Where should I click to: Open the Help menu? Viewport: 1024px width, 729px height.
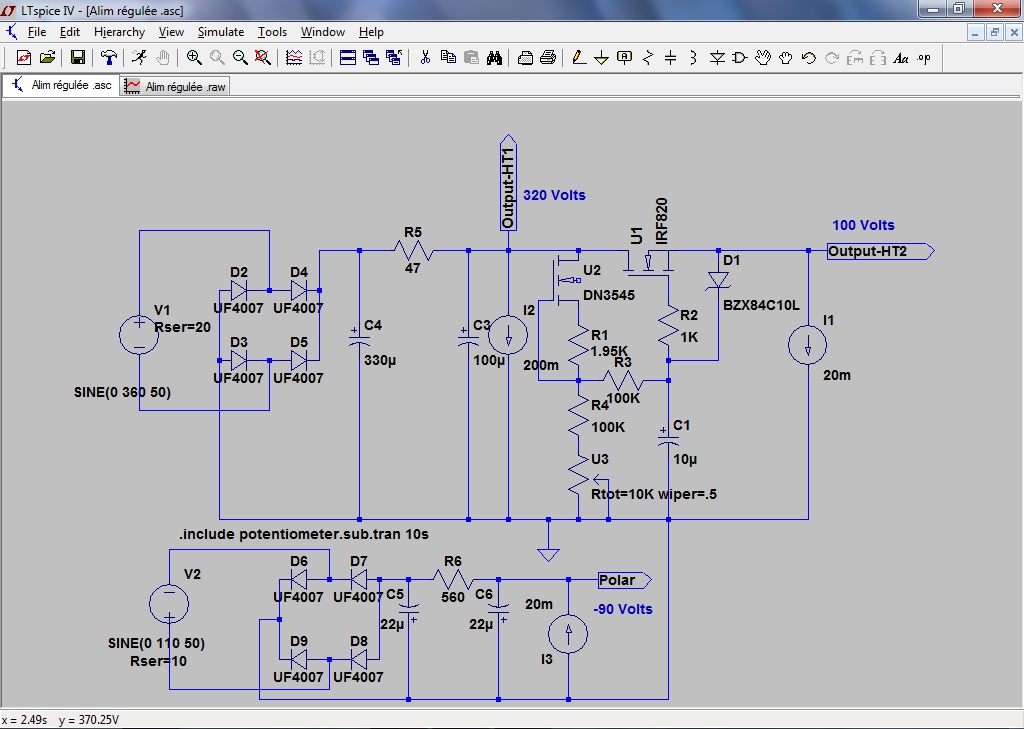[371, 32]
